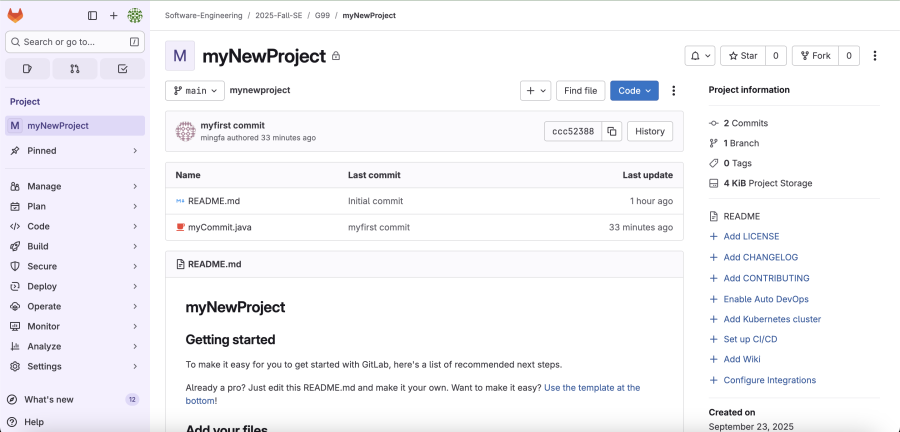Open the user avatar menu

click(x=135, y=15)
